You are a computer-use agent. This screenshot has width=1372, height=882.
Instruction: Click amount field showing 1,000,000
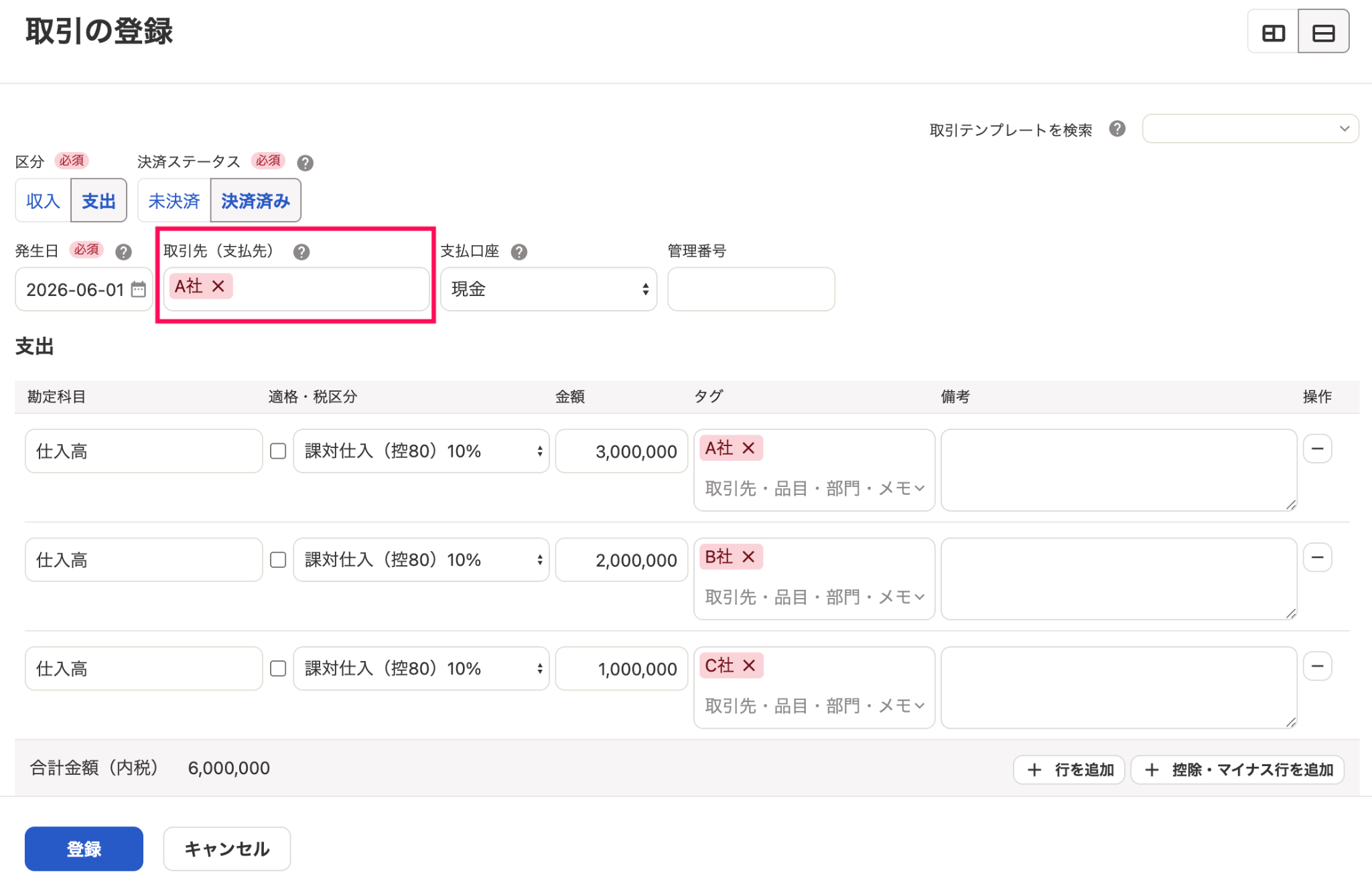(x=621, y=668)
